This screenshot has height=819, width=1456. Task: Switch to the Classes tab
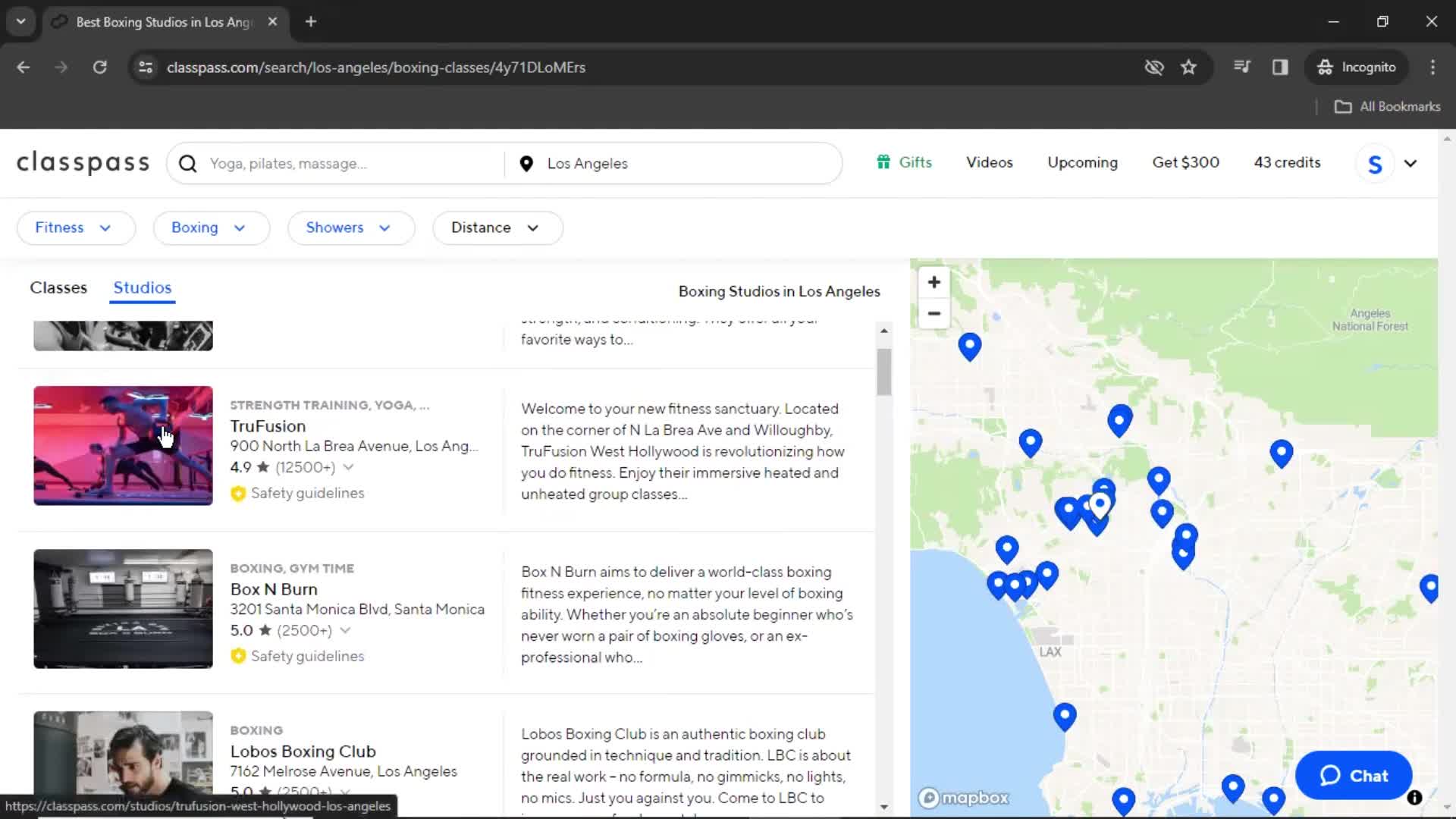58,288
